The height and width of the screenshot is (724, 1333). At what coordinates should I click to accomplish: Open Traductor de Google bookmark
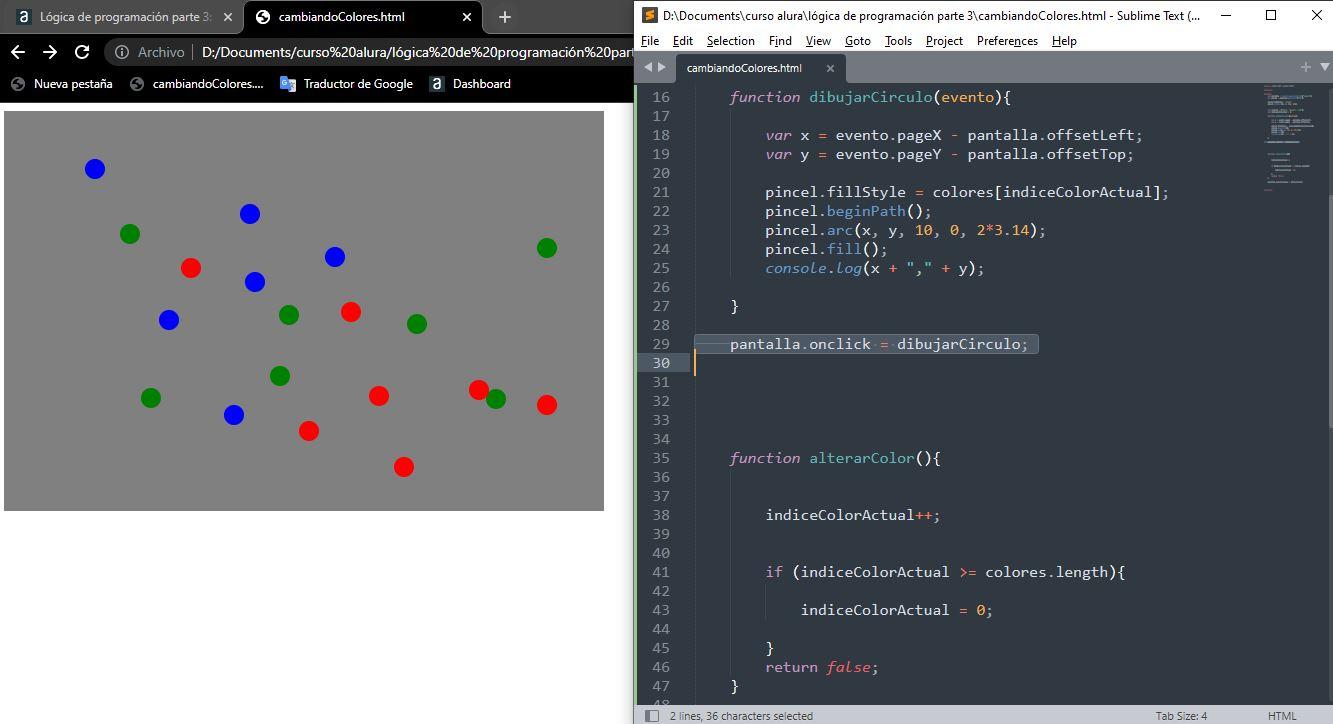tap(346, 84)
